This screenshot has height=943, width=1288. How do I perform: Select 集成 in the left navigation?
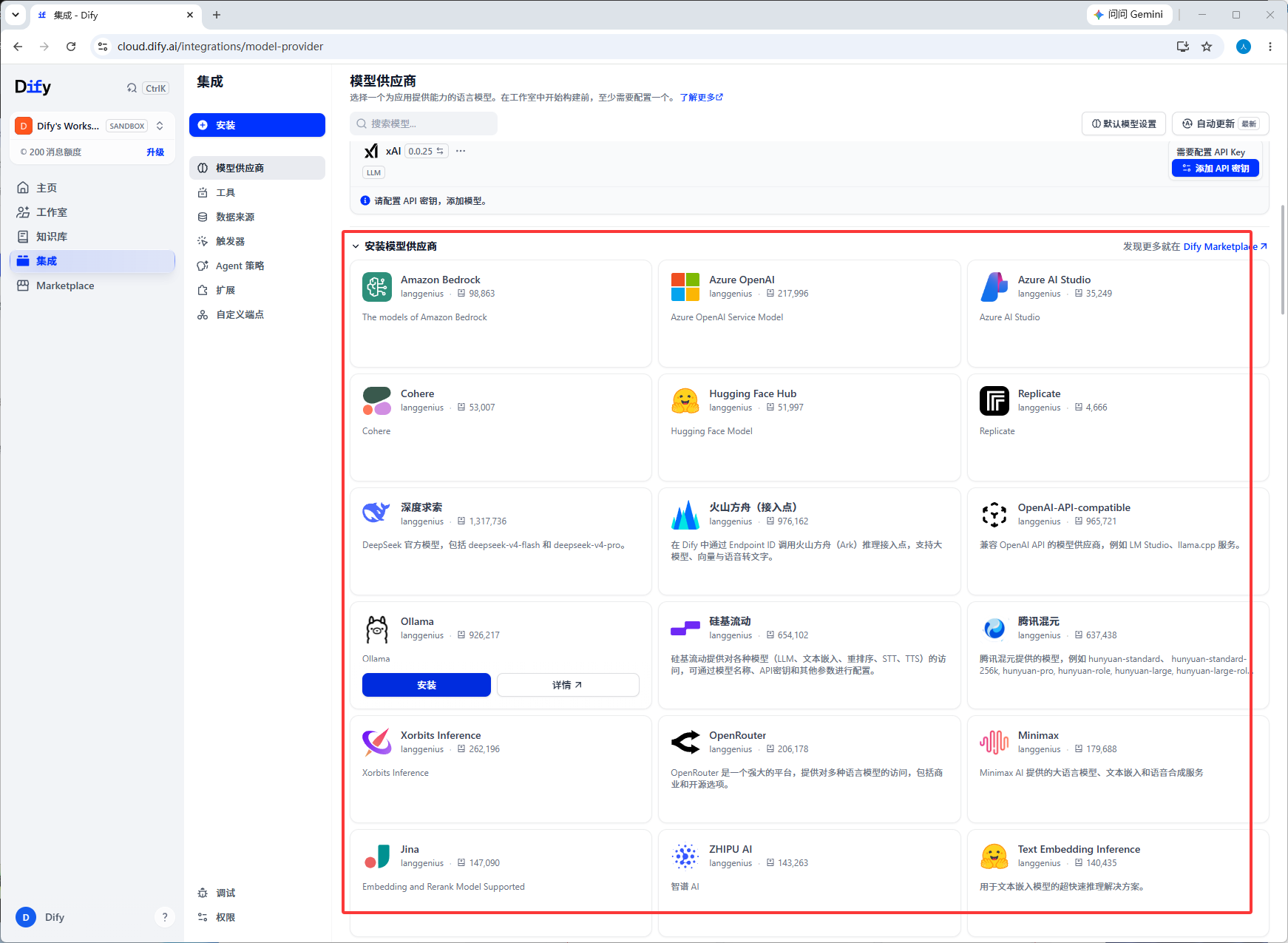[x=93, y=261]
